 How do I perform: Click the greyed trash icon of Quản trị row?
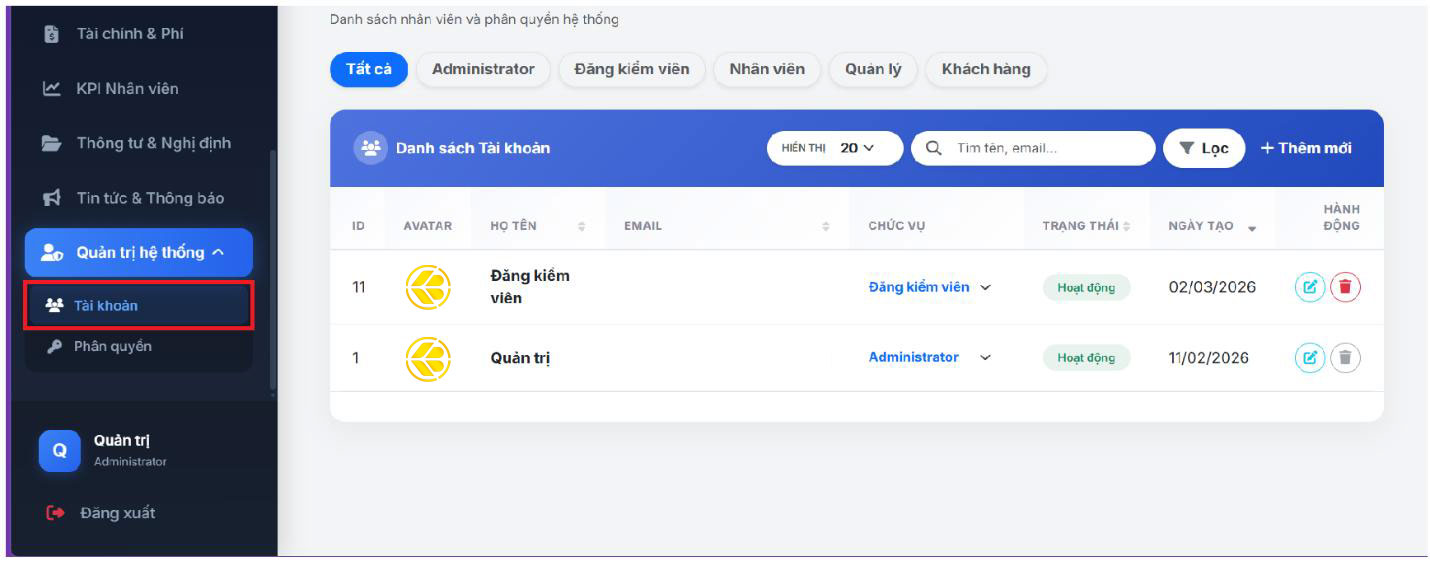click(1345, 357)
